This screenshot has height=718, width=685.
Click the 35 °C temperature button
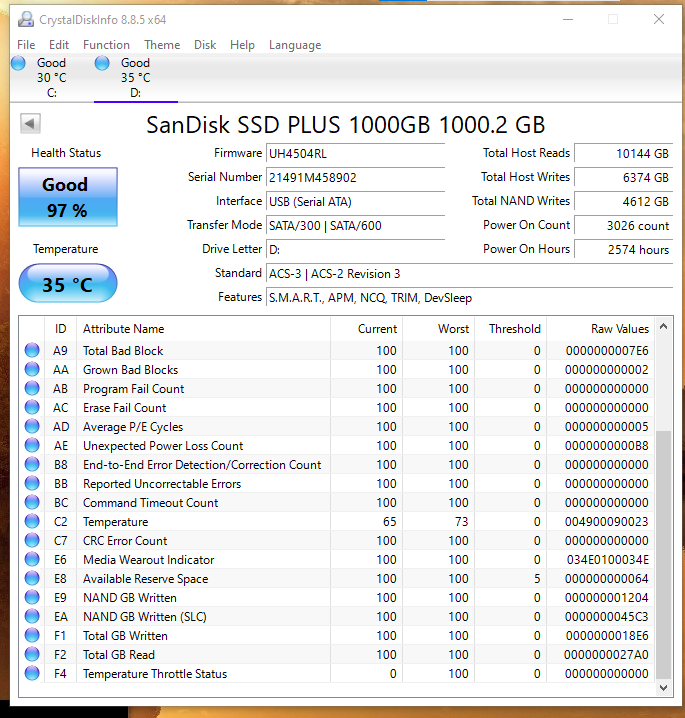(68, 283)
